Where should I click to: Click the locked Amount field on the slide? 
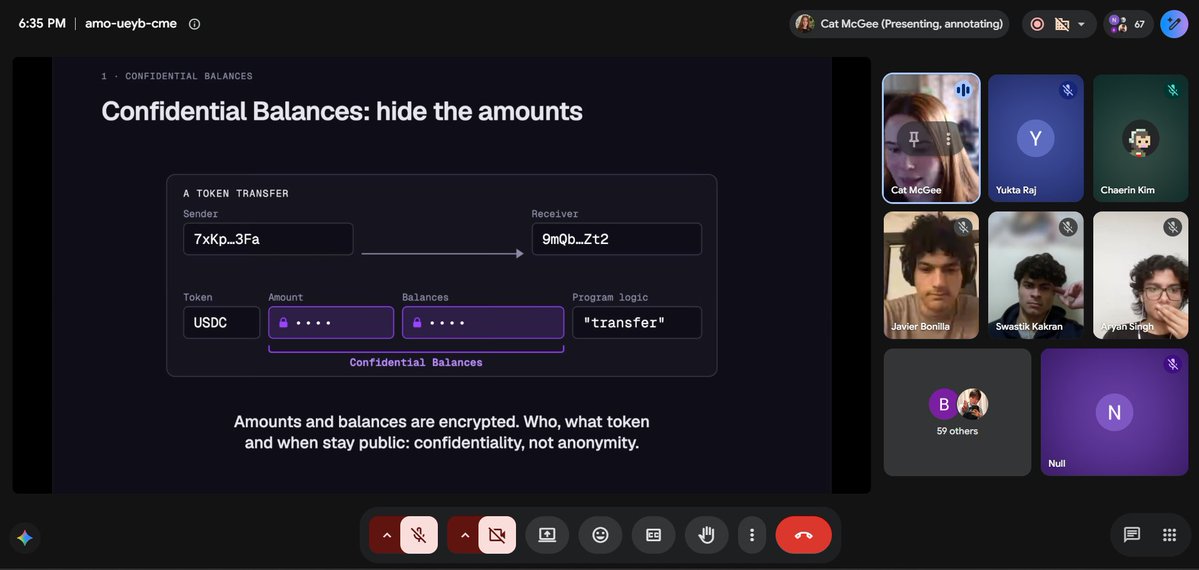[331, 322]
